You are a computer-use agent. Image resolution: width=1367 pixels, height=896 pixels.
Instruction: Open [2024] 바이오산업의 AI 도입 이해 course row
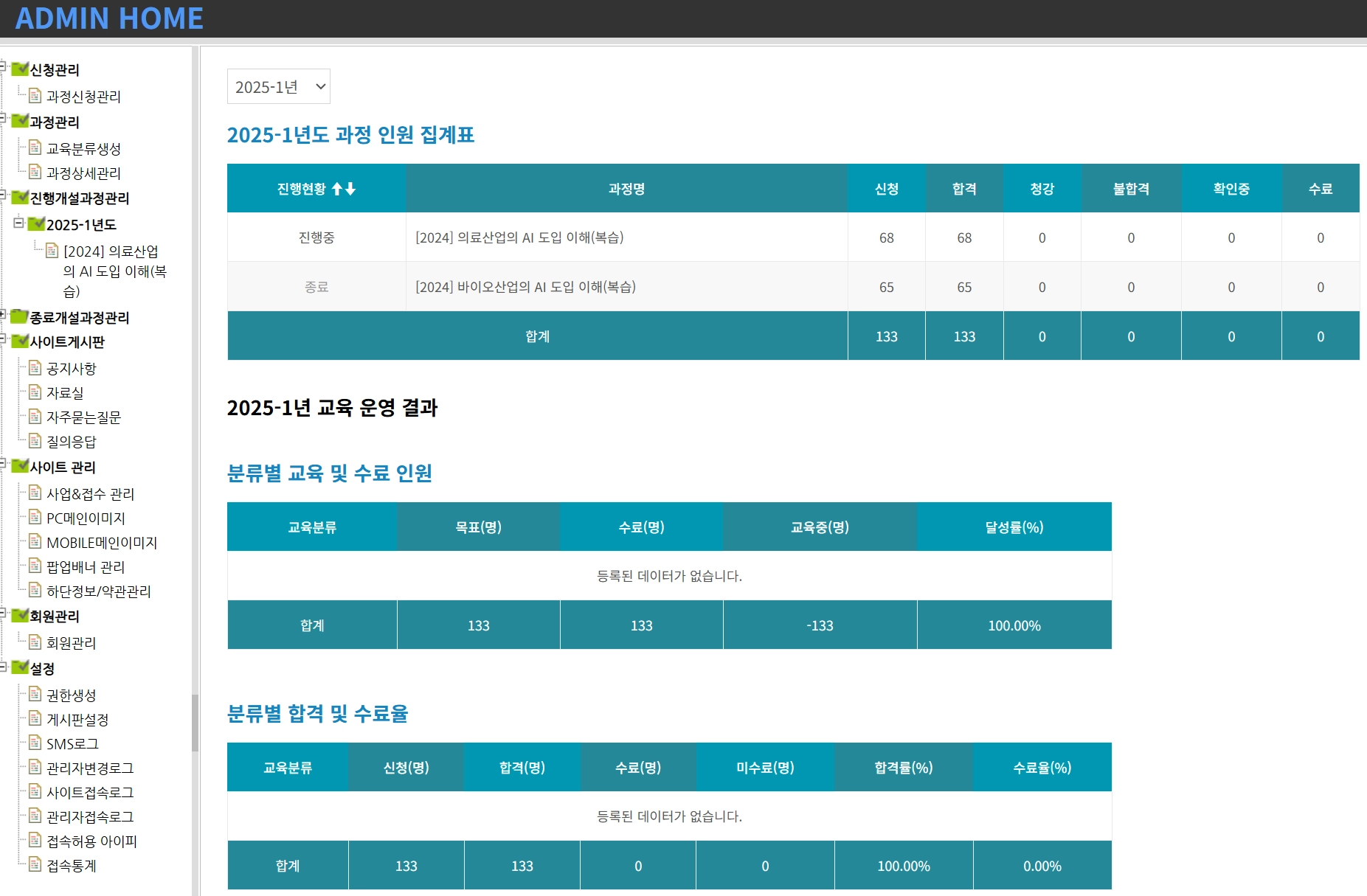(x=525, y=287)
